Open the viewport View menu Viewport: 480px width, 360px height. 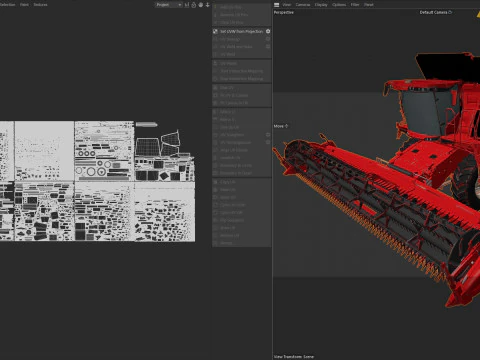coord(287,5)
